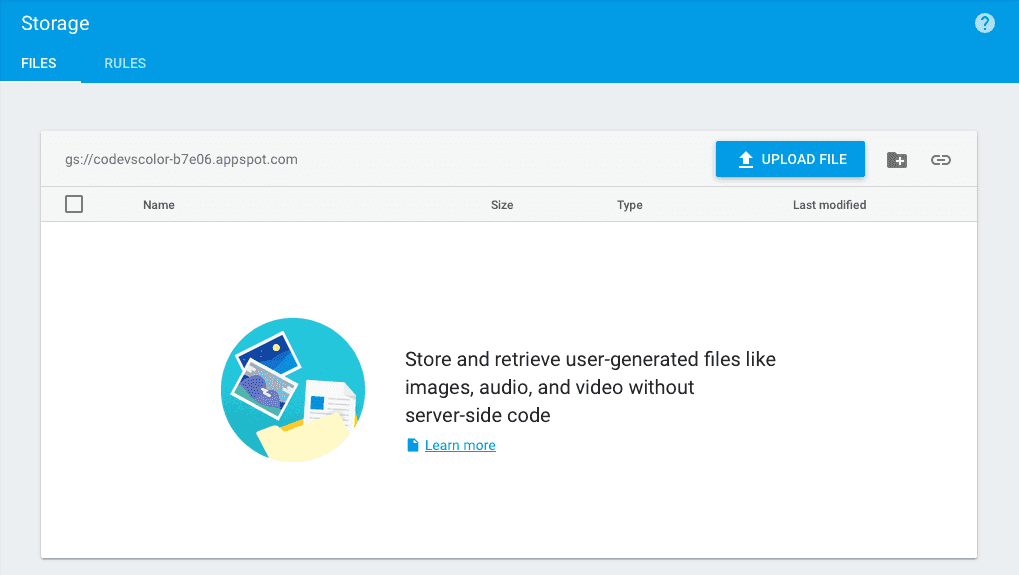
Task: Sort by the Last modified column
Action: [x=829, y=205]
